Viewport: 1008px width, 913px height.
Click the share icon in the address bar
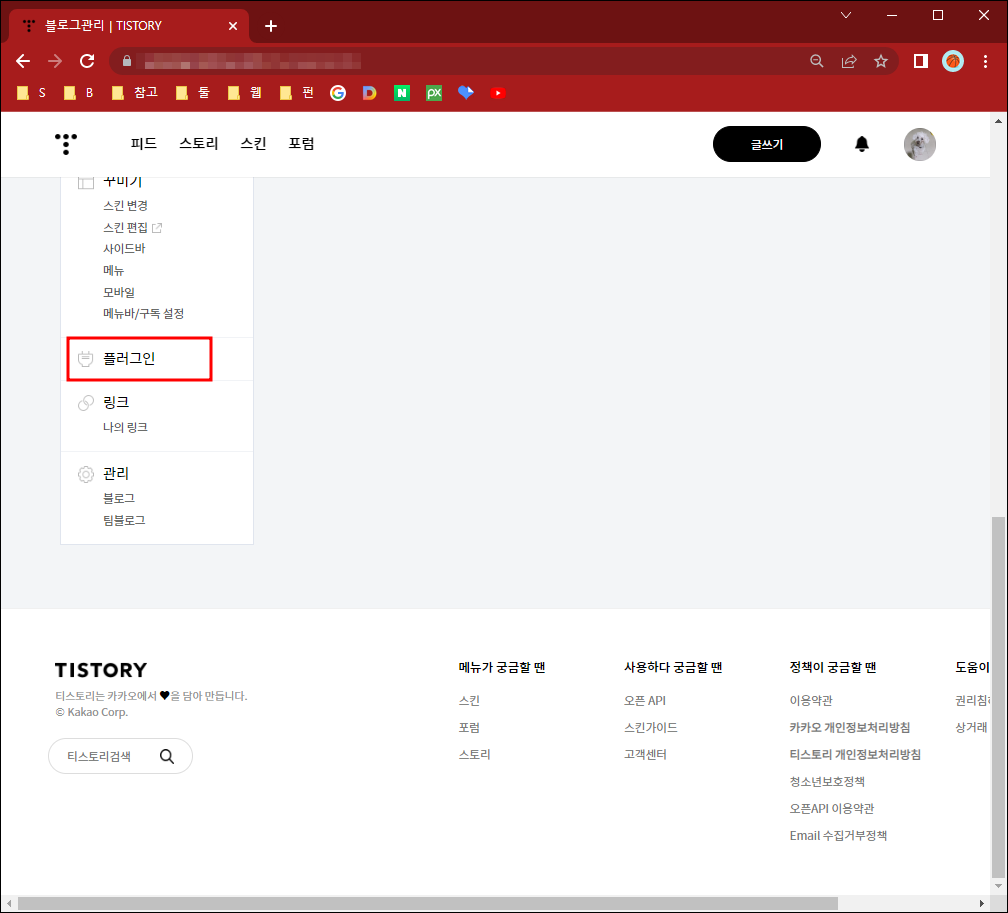(849, 61)
